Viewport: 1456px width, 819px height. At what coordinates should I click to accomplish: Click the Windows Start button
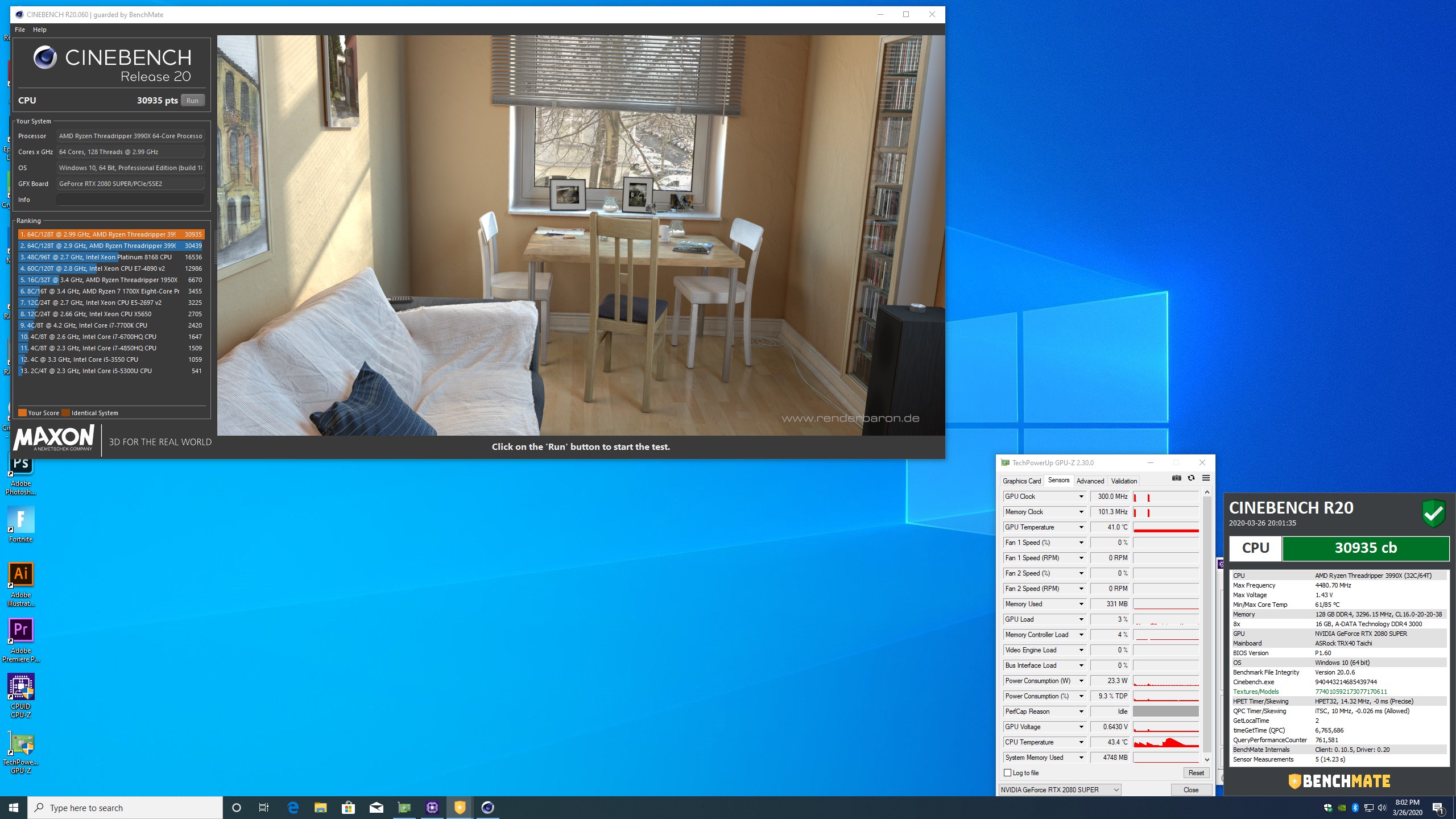coord(14,808)
